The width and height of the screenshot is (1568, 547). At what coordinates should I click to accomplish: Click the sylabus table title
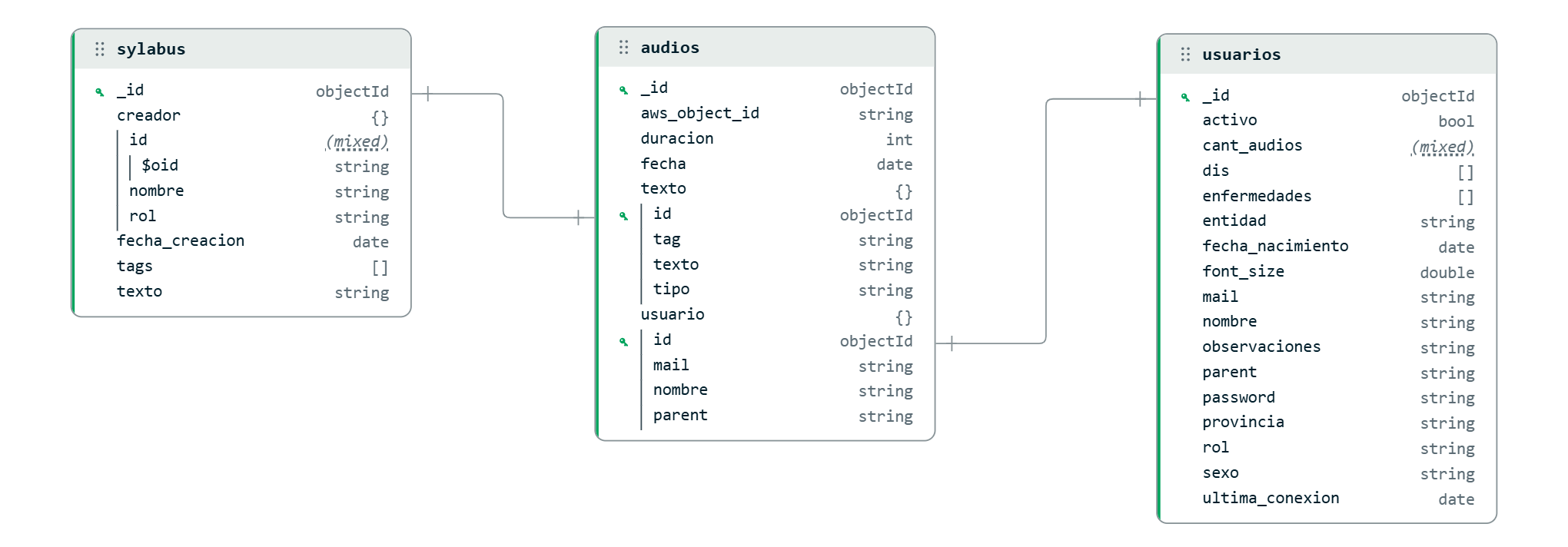tap(151, 49)
